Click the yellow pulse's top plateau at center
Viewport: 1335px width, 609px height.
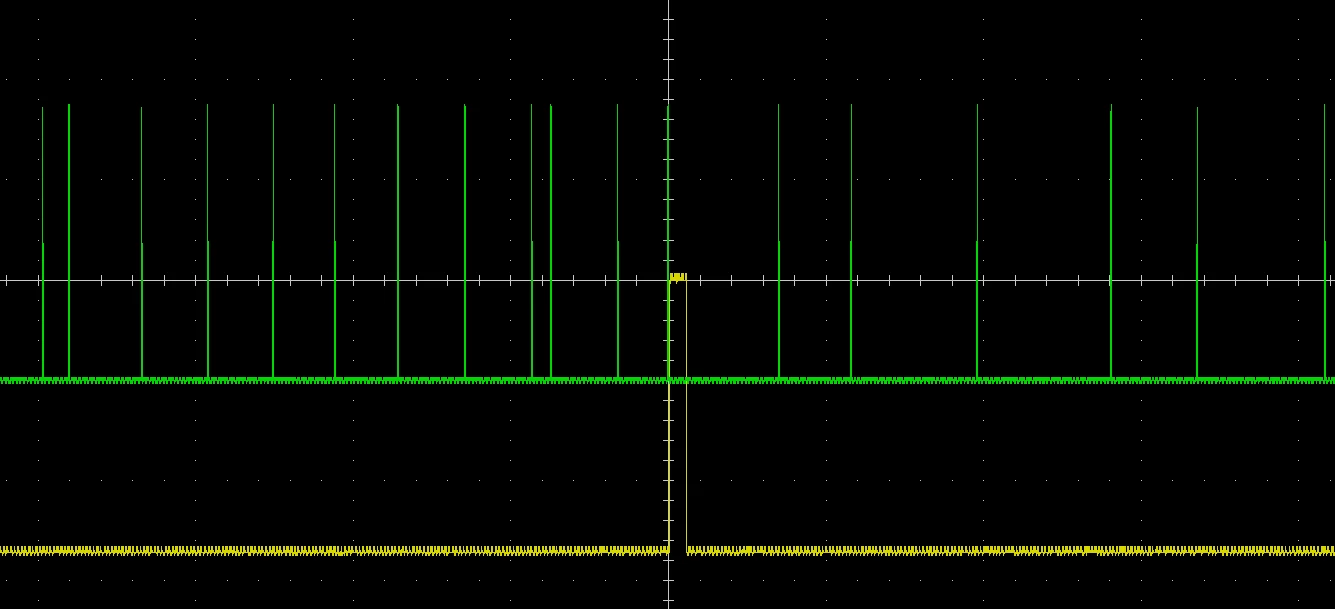pos(678,277)
